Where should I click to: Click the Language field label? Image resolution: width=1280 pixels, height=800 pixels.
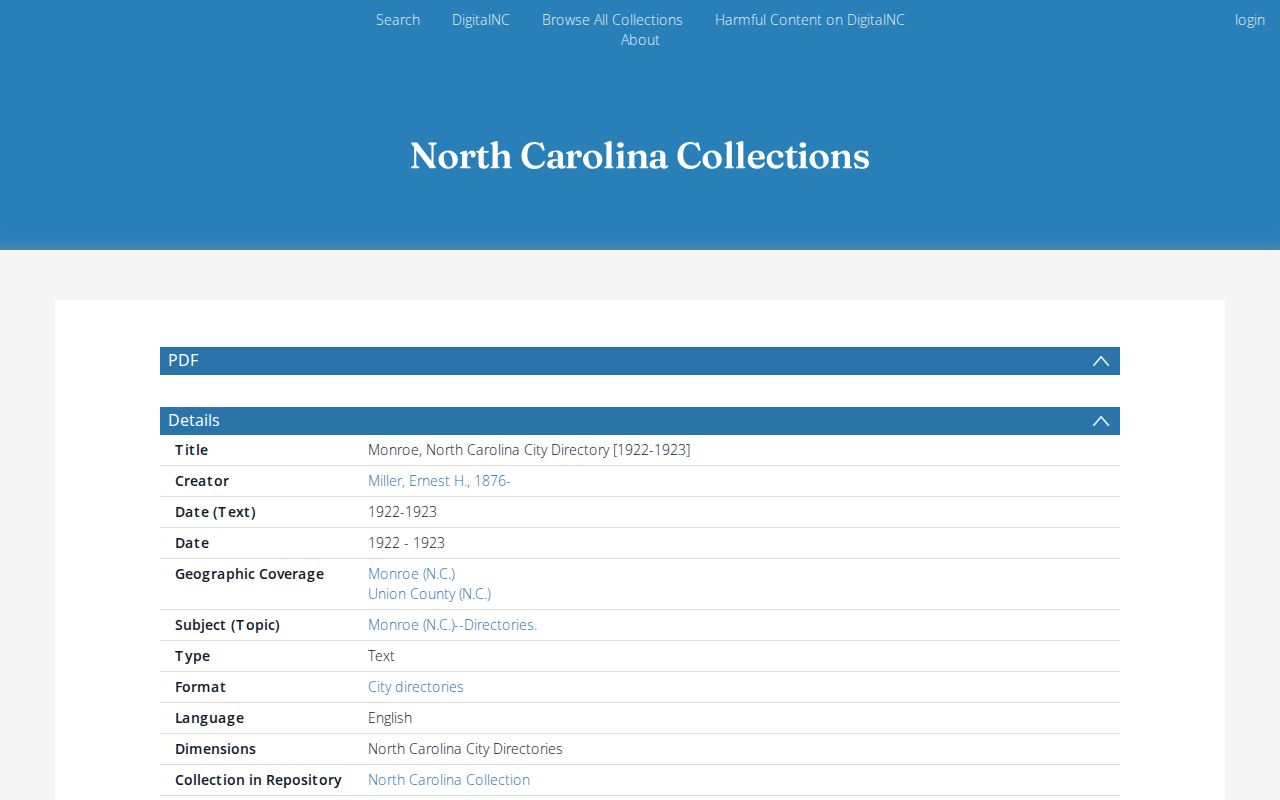tap(209, 718)
